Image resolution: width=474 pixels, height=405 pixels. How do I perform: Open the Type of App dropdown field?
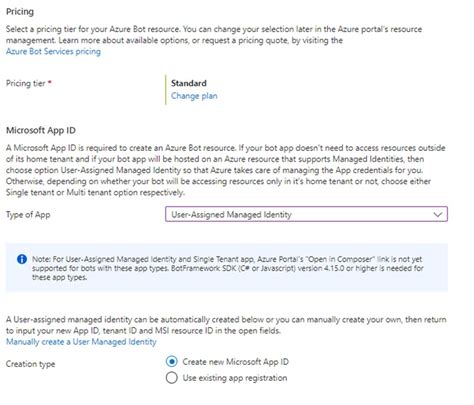coord(306,214)
